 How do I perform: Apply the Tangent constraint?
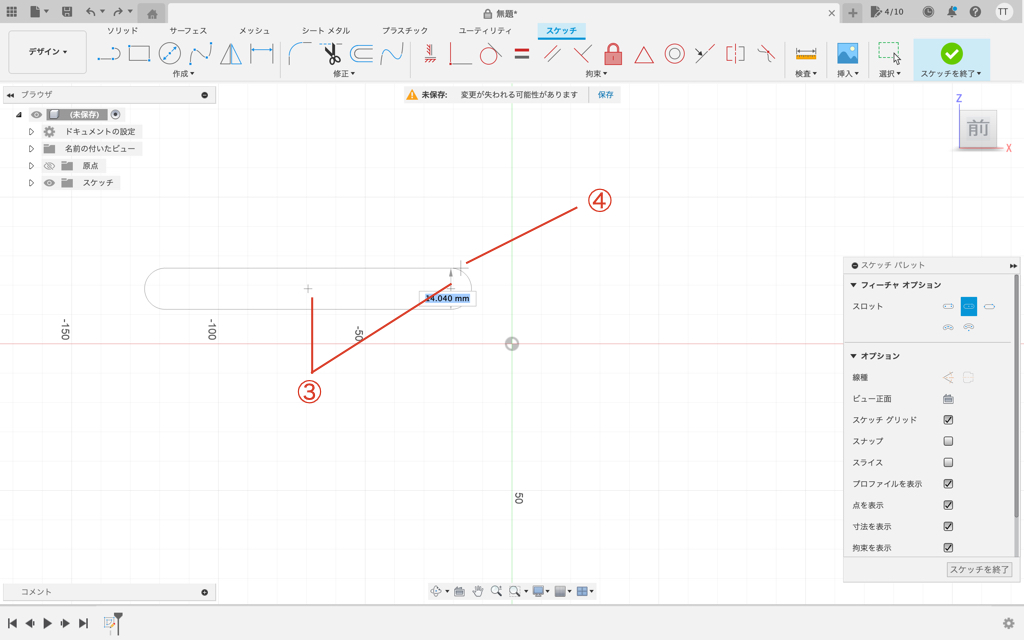click(x=490, y=54)
